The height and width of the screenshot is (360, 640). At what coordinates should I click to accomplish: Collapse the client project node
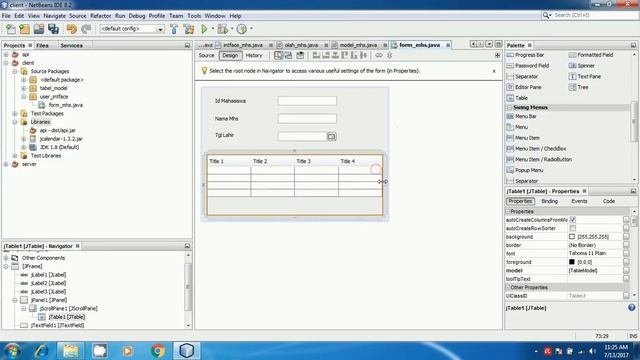[6, 63]
